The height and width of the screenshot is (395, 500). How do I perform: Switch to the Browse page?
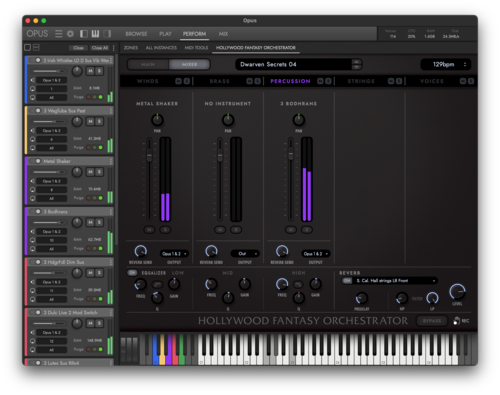(x=136, y=34)
